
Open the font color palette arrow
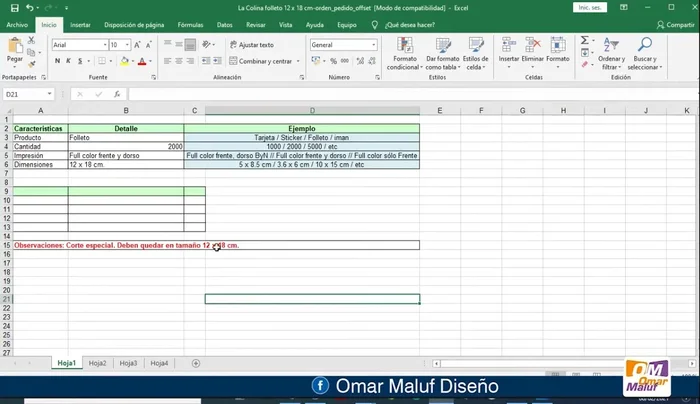[150, 61]
